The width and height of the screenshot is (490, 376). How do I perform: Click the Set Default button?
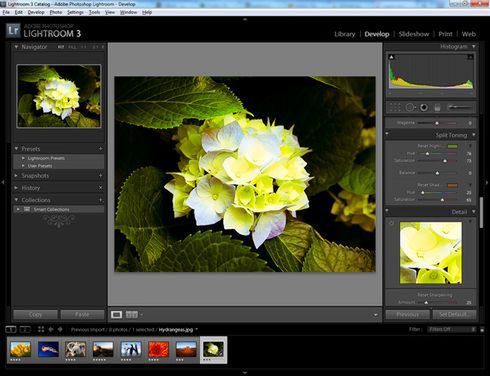[x=454, y=314]
